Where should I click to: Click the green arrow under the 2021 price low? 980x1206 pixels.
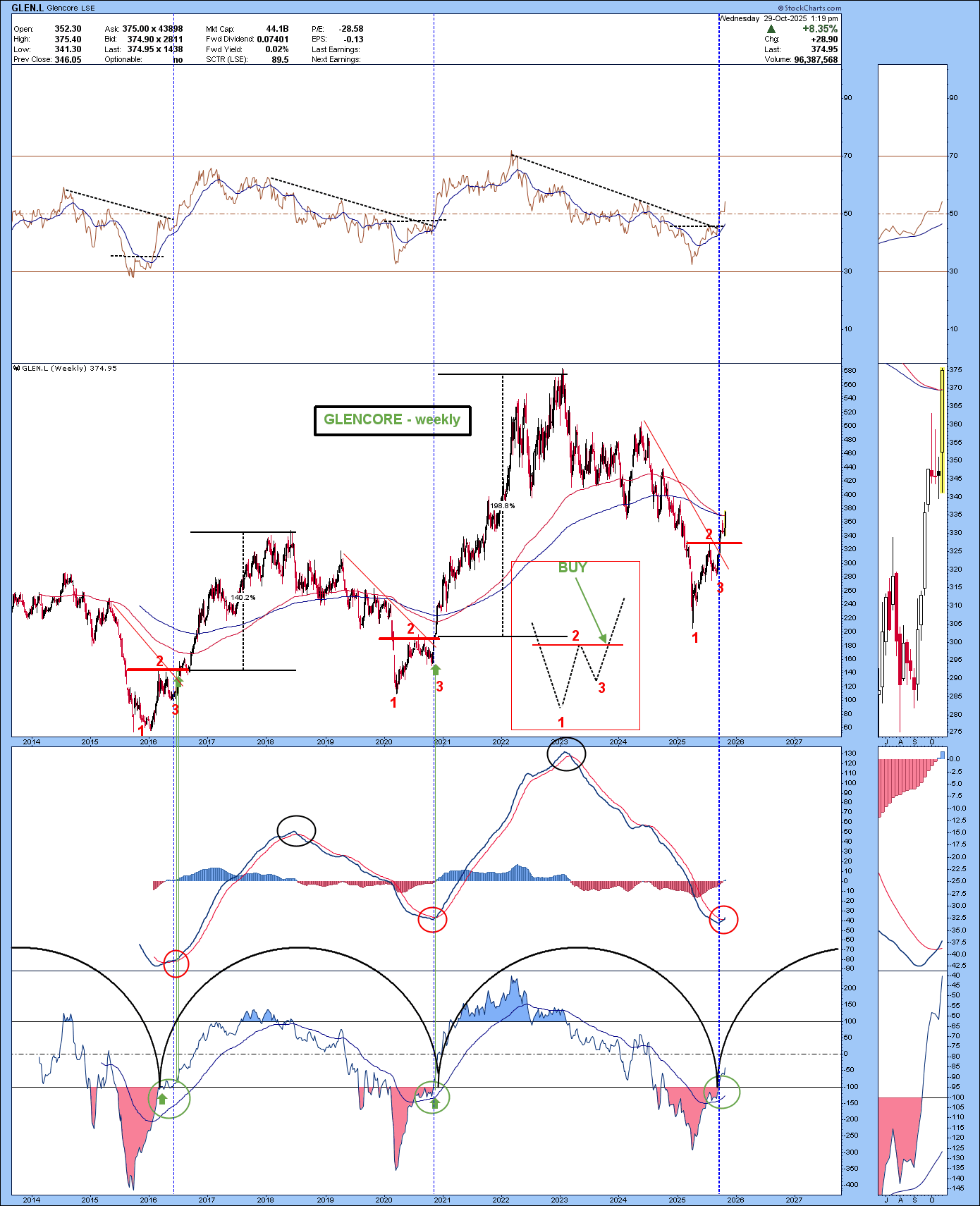(x=436, y=668)
